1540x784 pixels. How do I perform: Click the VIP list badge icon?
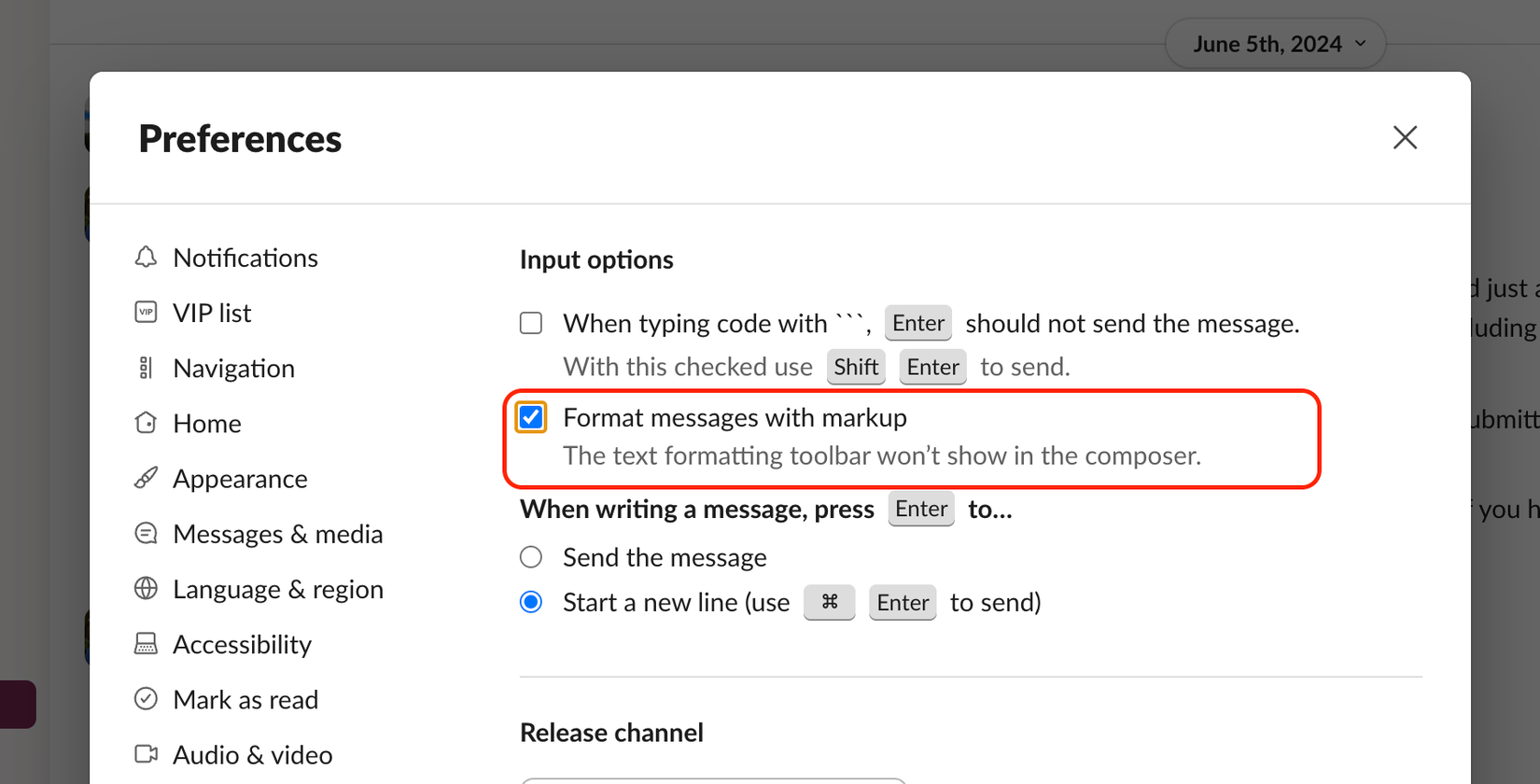146,313
